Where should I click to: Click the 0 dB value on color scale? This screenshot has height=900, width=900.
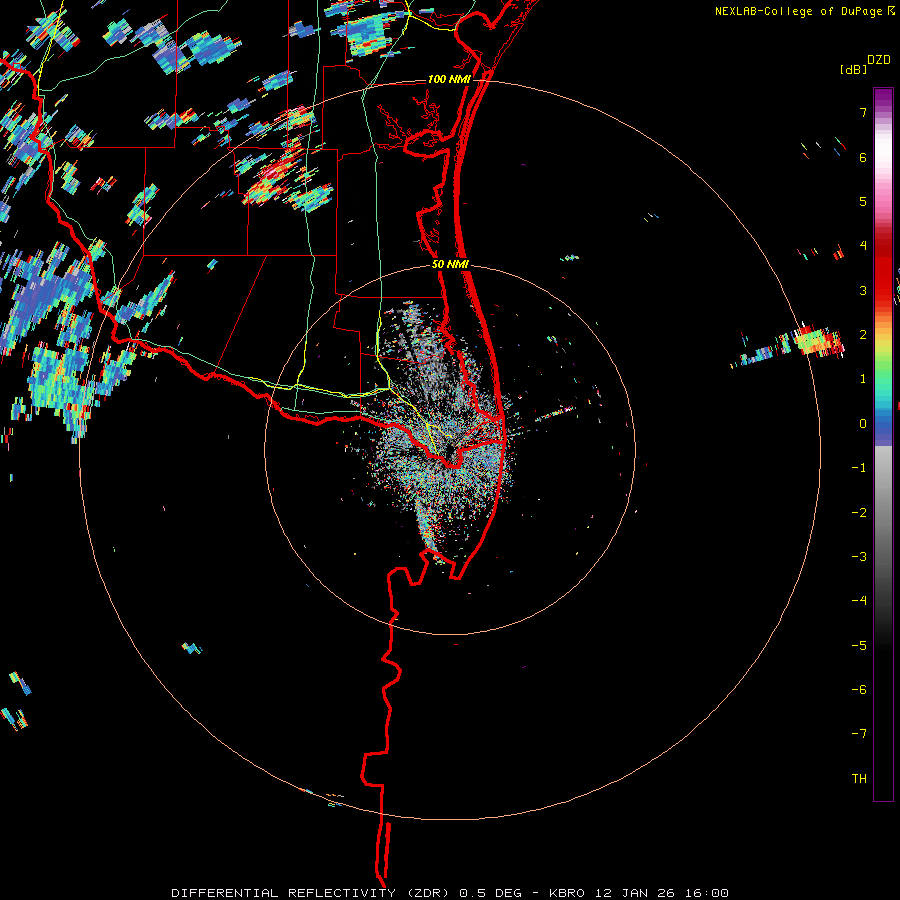point(863,424)
